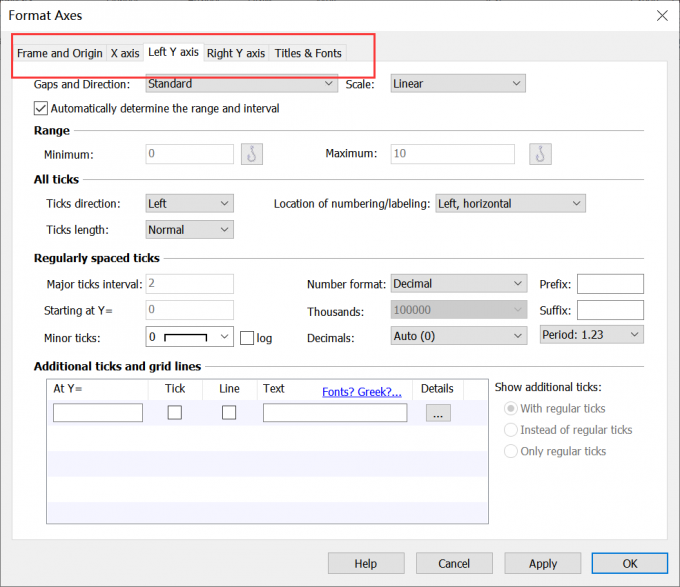Click the Starting at Y= field

[x=190, y=310]
